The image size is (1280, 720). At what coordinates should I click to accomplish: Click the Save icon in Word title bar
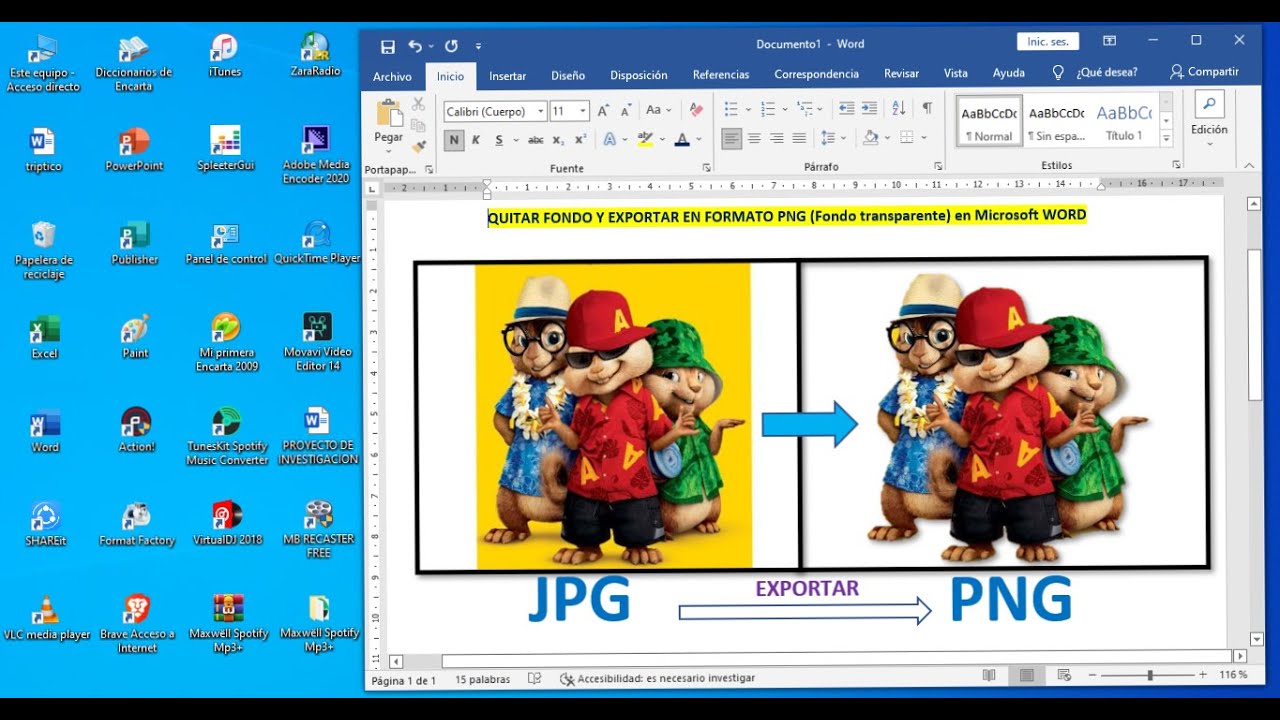point(388,46)
